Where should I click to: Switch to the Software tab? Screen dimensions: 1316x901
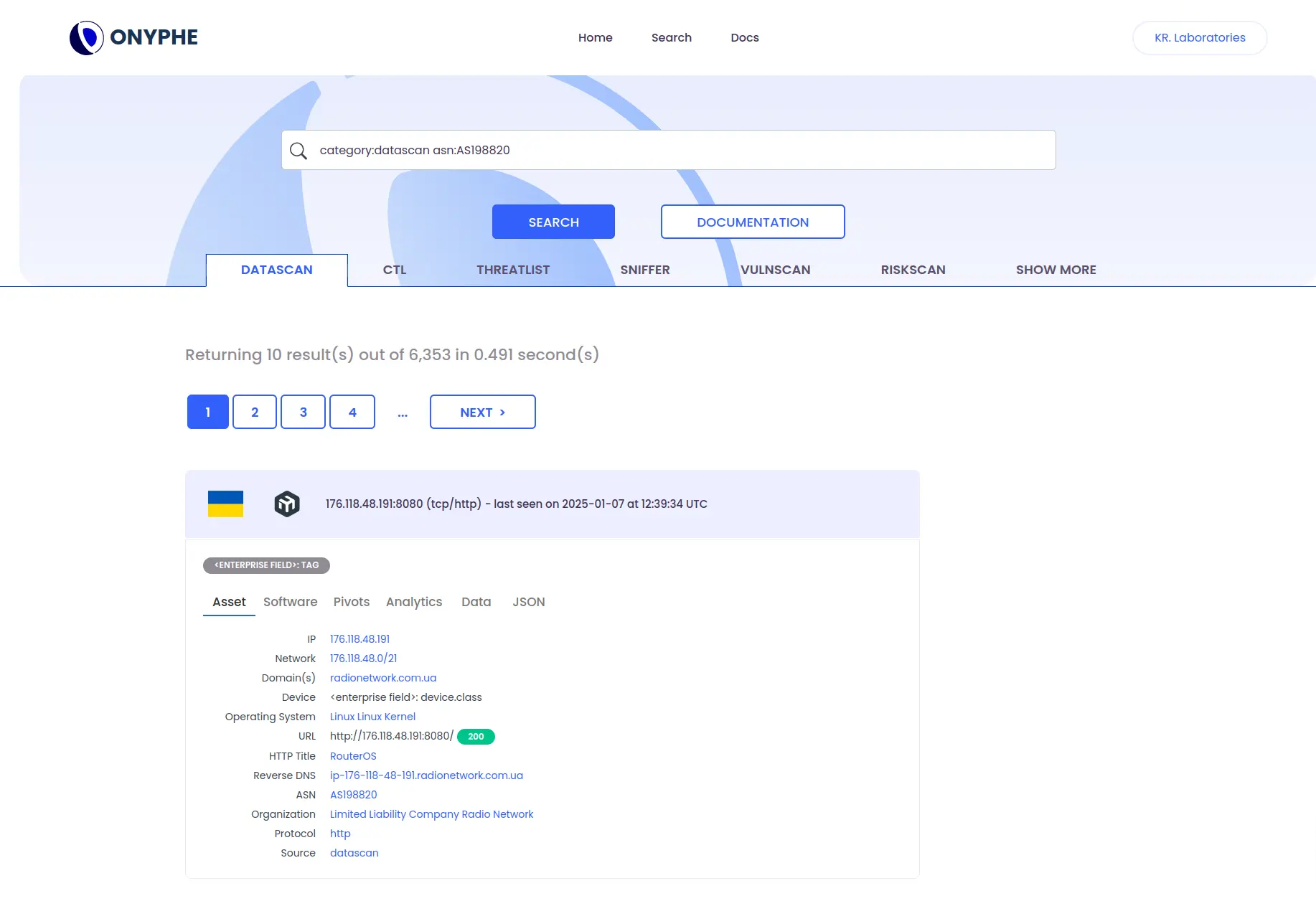tap(290, 602)
